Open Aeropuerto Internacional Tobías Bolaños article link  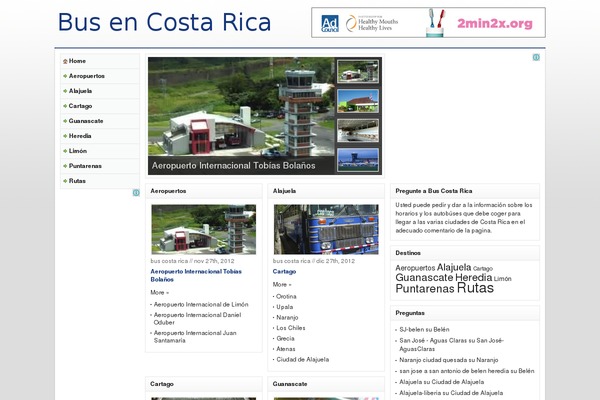(x=196, y=276)
